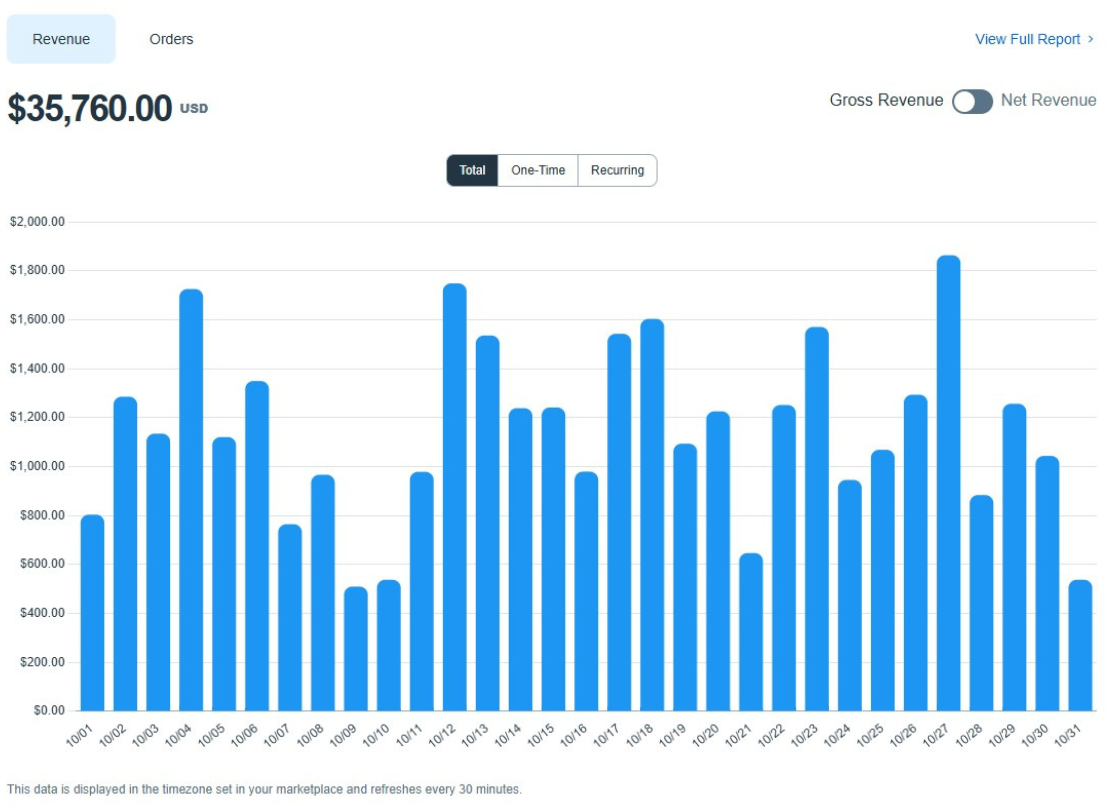1107x810 pixels.
Task: Toggle the Gross/Net Revenue switch
Action: 972,101
